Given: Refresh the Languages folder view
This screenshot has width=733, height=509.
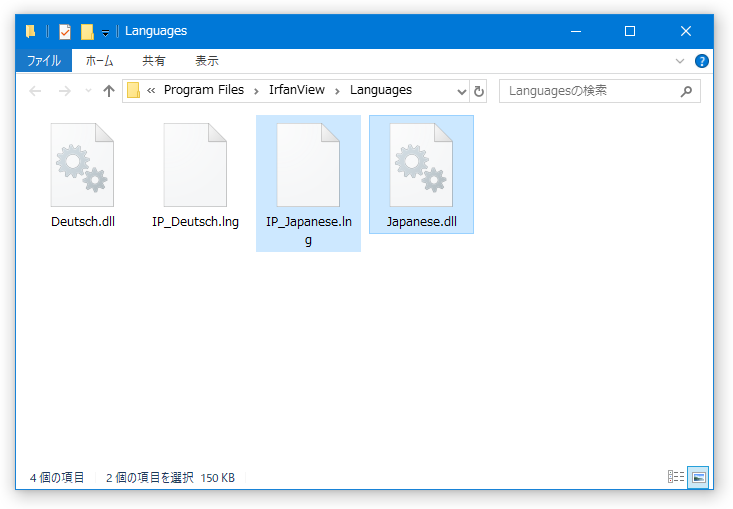Looking at the screenshot, I should (479, 91).
